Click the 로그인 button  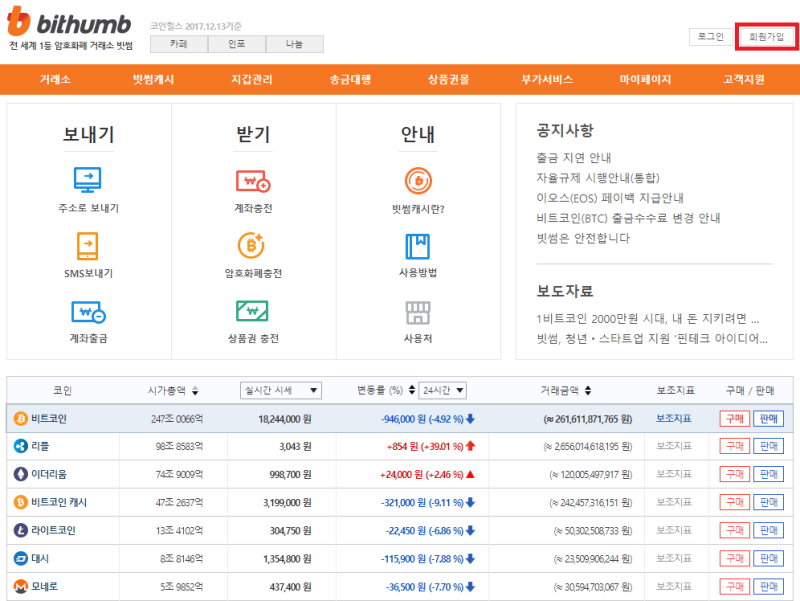(x=711, y=37)
